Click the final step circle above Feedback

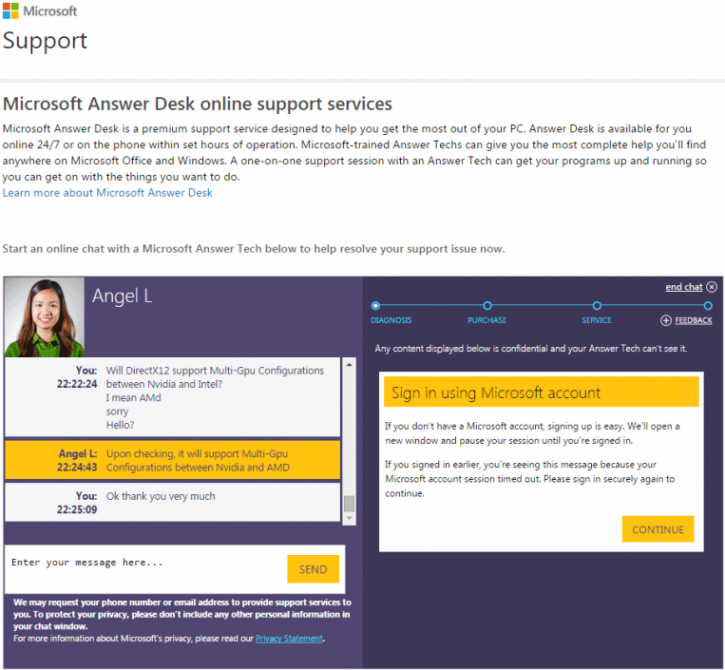click(708, 305)
